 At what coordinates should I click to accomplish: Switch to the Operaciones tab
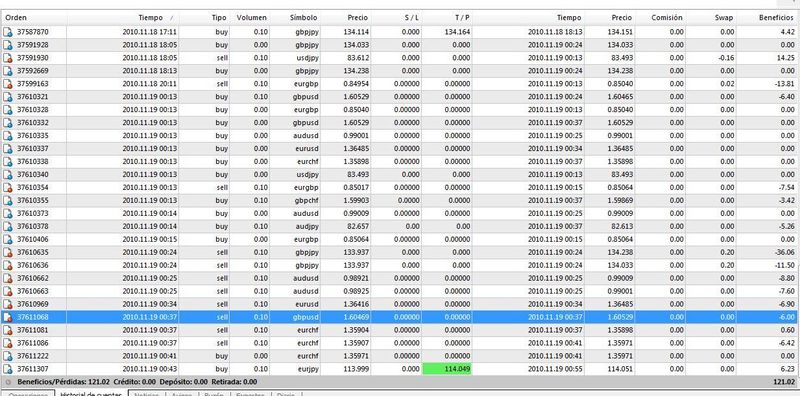[x=29, y=395]
